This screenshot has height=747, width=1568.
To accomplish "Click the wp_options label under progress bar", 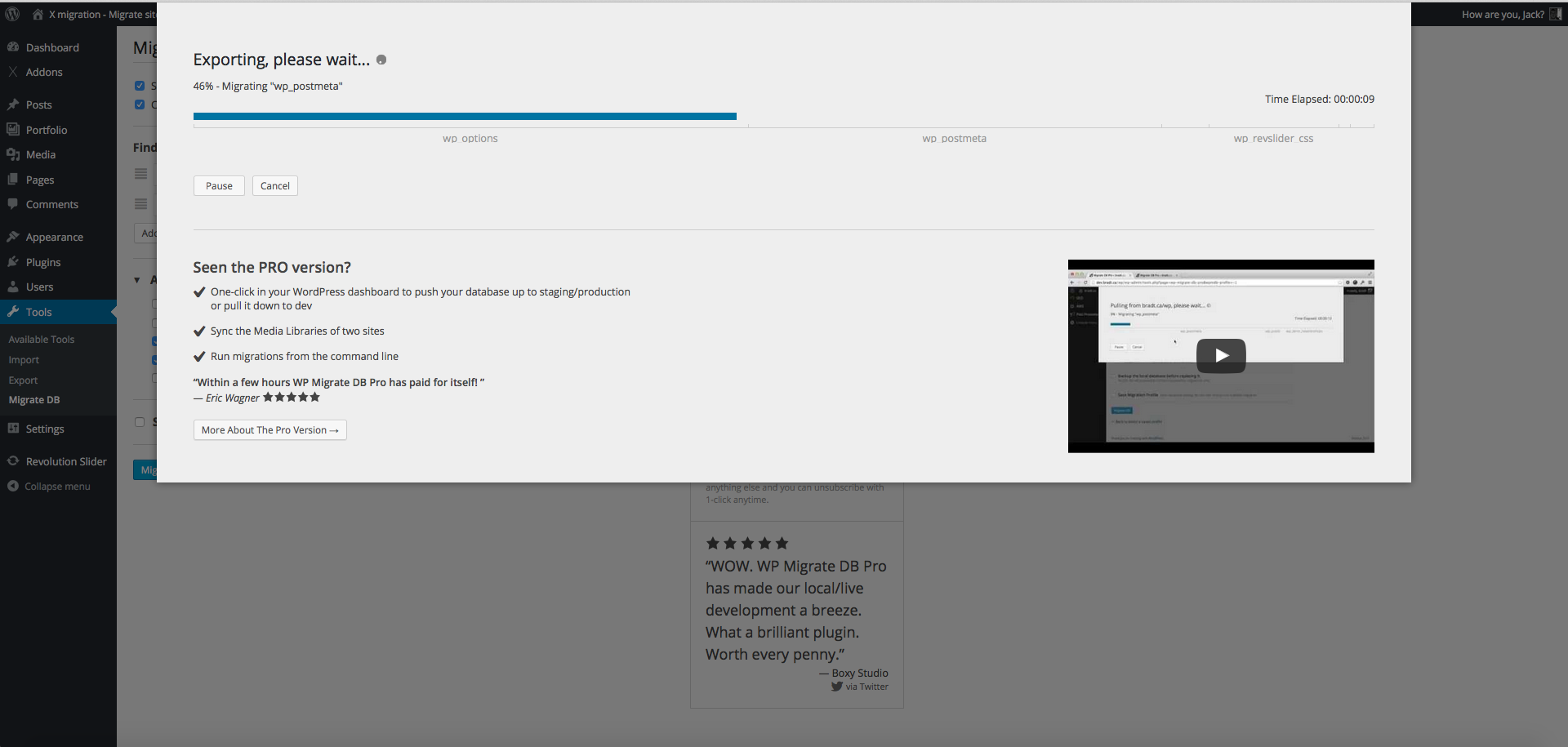I will point(470,139).
